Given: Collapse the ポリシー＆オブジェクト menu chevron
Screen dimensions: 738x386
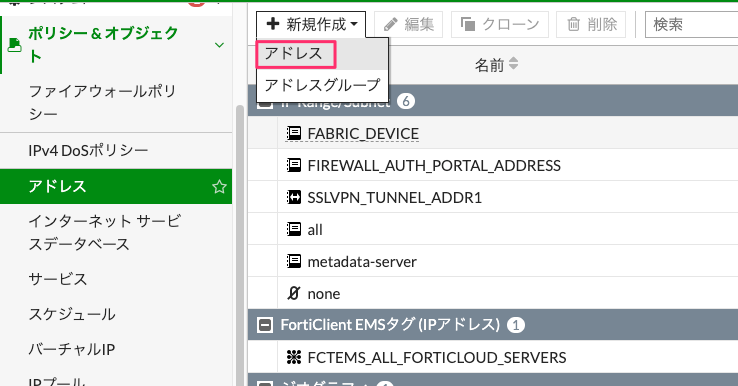Looking at the screenshot, I should click(219, 45).
